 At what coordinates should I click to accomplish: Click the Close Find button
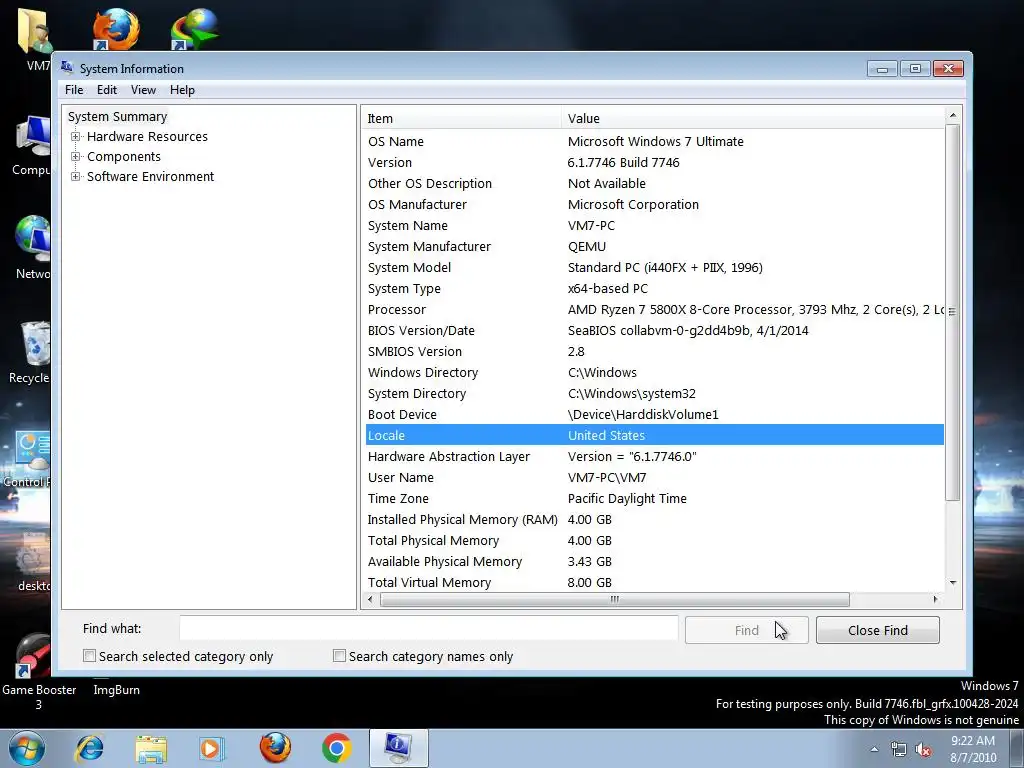point(878,630)
